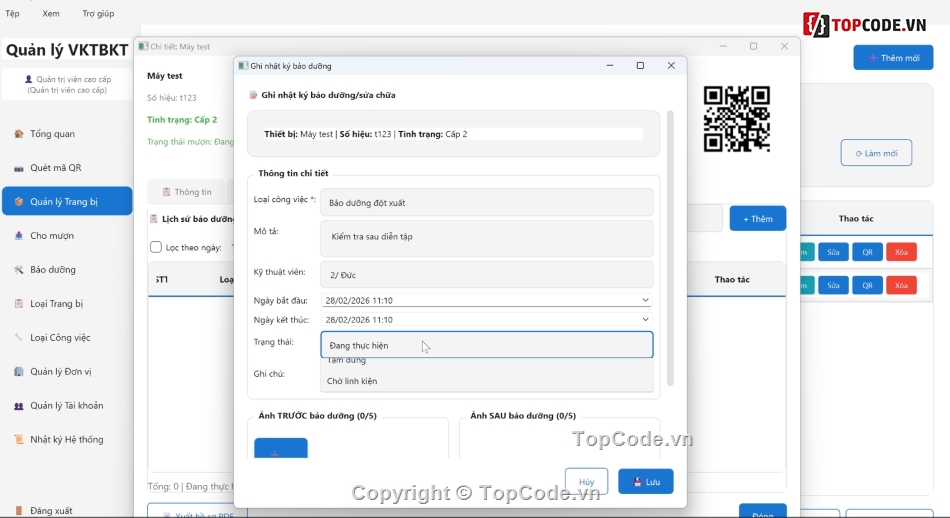
Task: Click Số hiệu: t123 label
Action: tap(171, 98)
